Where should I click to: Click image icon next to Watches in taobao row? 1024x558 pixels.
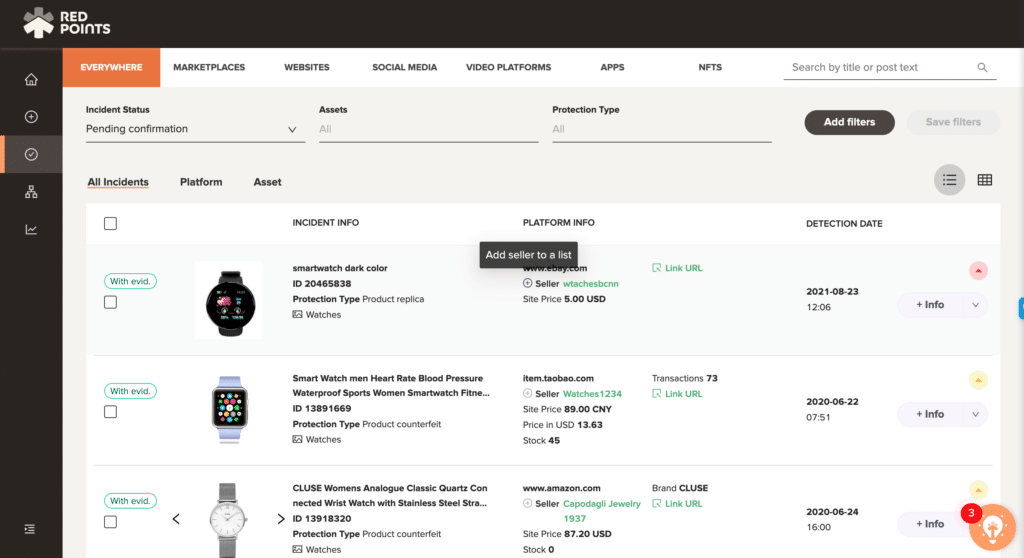[297, 439]
